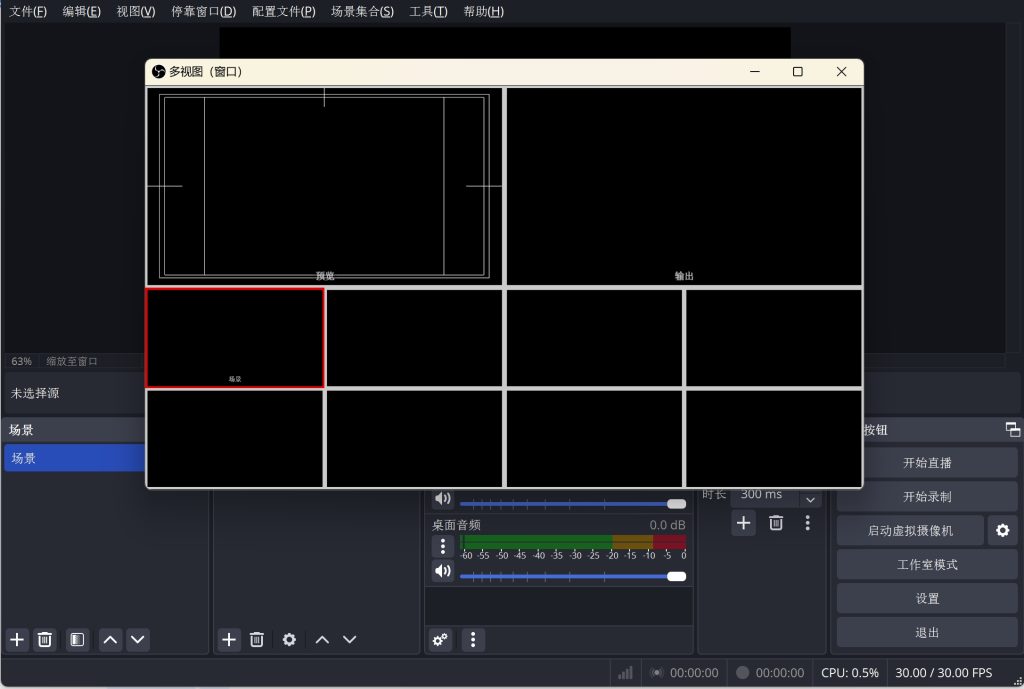
Task: Open the 文件(F) menu
Action: click(x=28, y=11)
